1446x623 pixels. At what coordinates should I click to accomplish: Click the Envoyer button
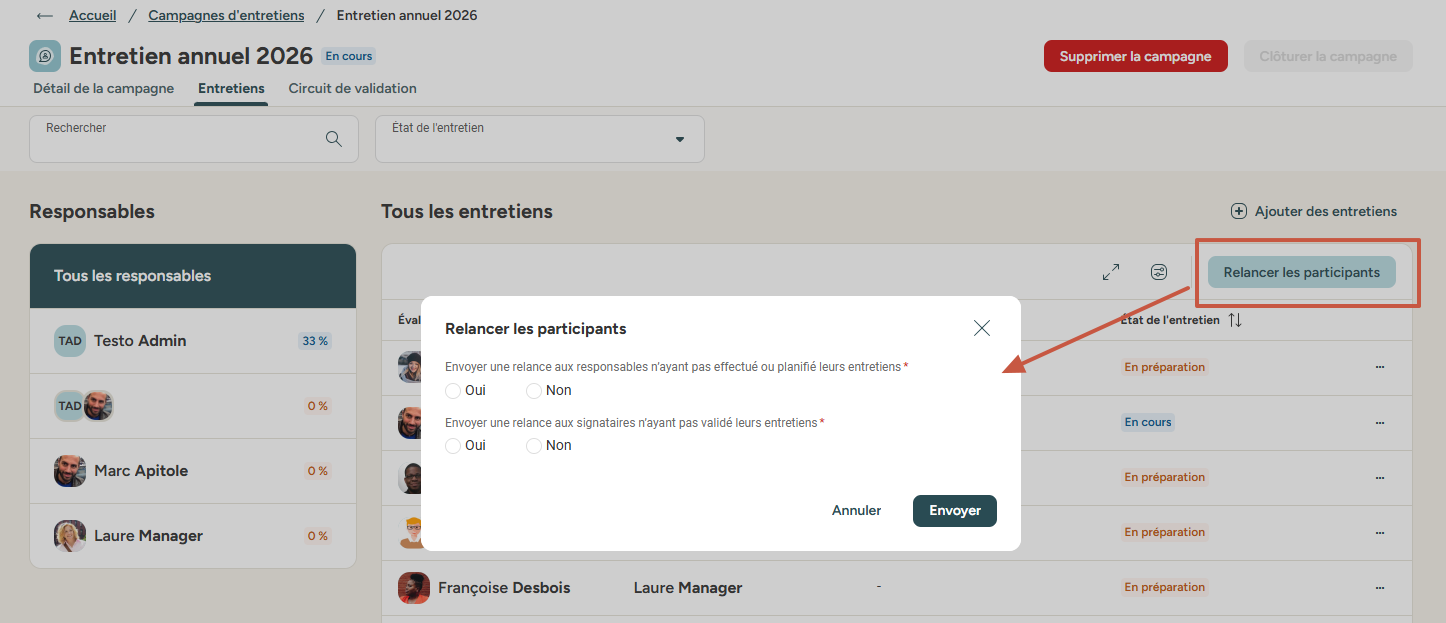[x=955, y=510]
